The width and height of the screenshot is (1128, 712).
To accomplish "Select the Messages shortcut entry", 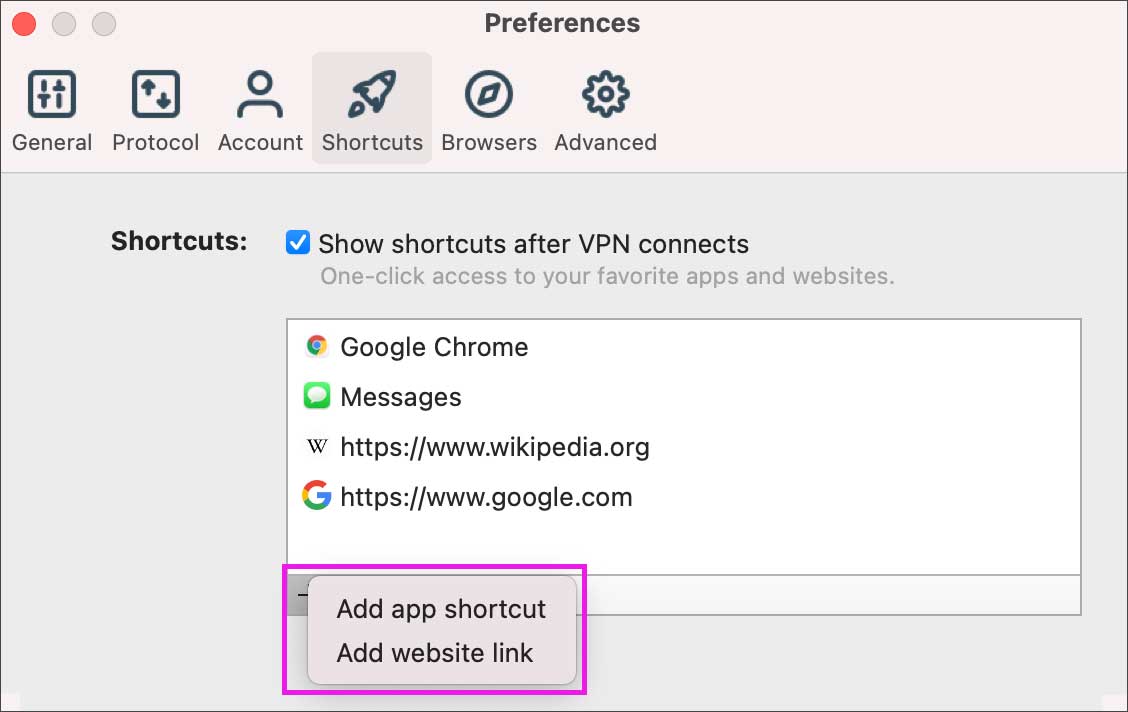I will [x=683, y=396].
